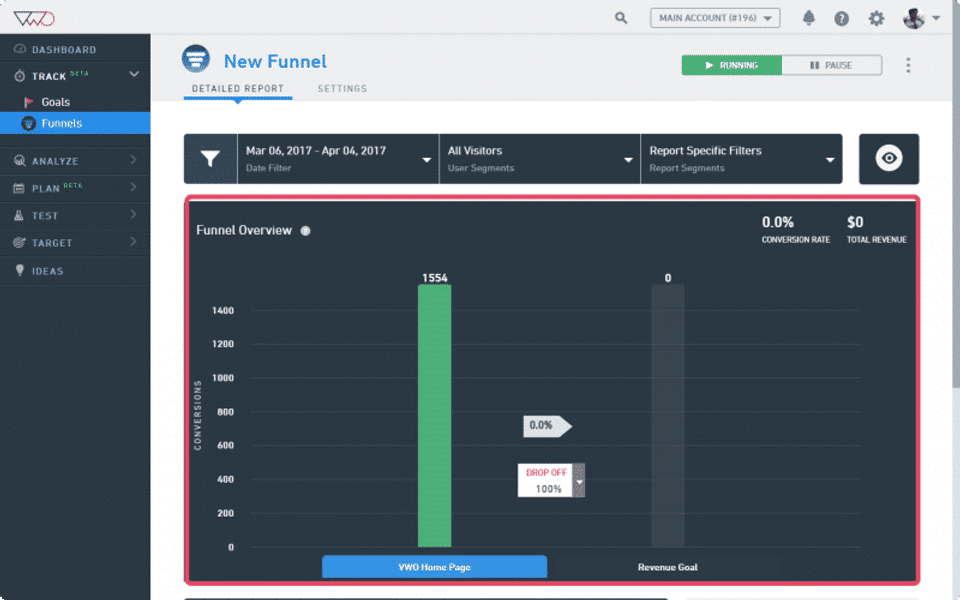Select the Revenue Goal step
This screenshot has height=600, width=960.
tap(667, 567)
